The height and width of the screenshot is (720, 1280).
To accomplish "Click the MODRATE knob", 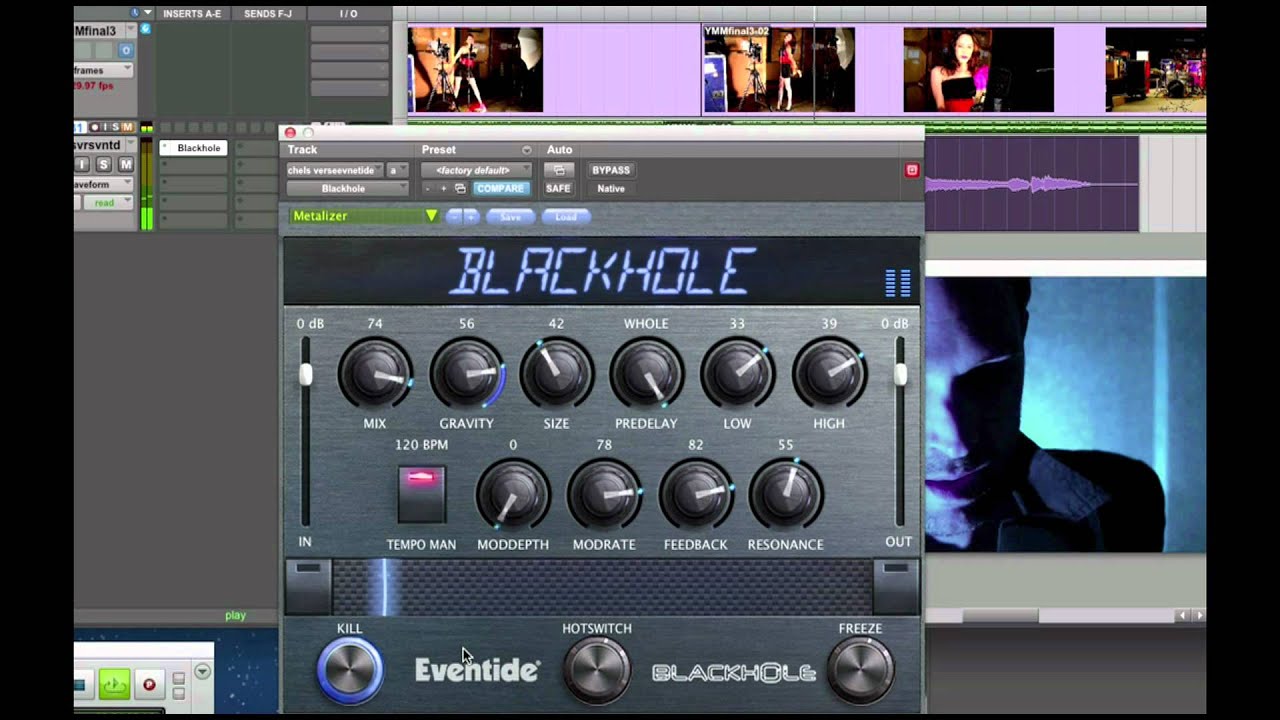I will pos(604,494).
